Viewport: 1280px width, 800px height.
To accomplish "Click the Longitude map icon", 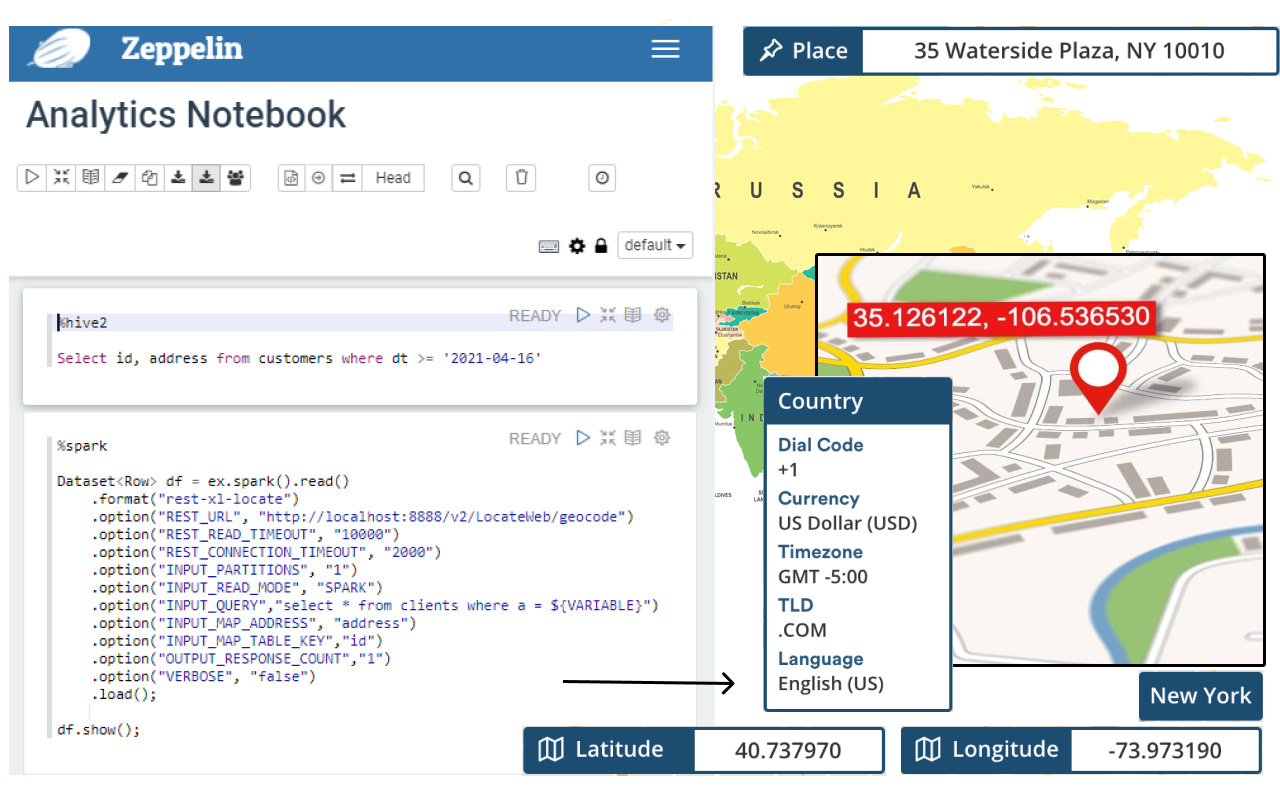I will (928, 750).
